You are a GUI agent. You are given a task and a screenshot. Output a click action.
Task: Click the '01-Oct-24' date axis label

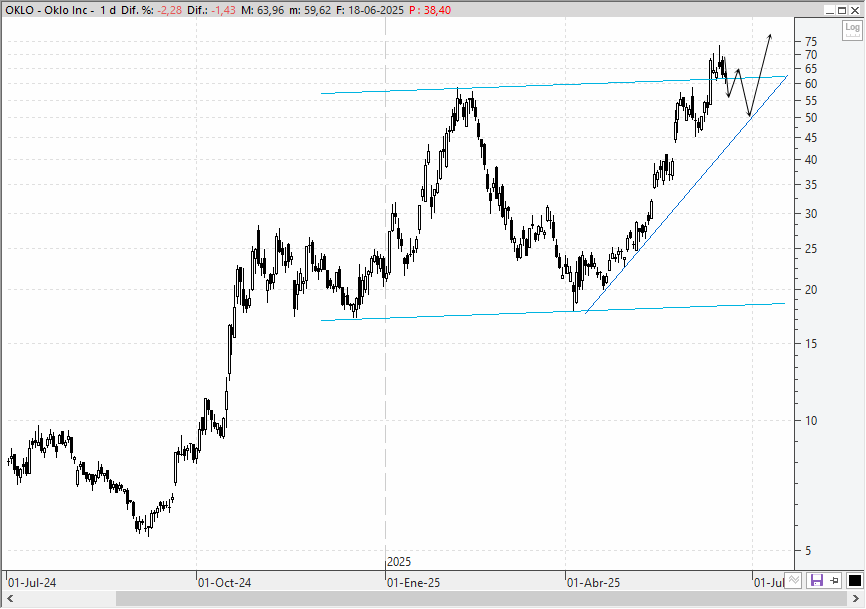tap(224, 582)
